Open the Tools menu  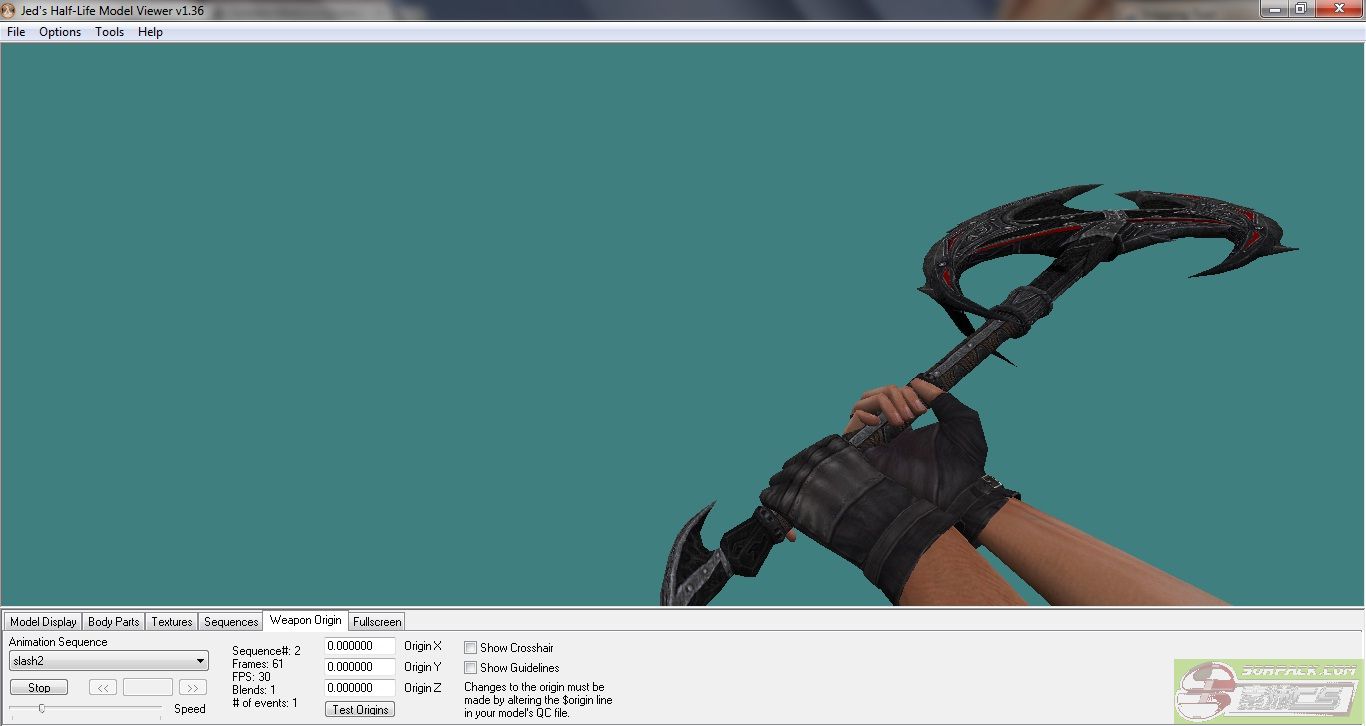[109, 32]
